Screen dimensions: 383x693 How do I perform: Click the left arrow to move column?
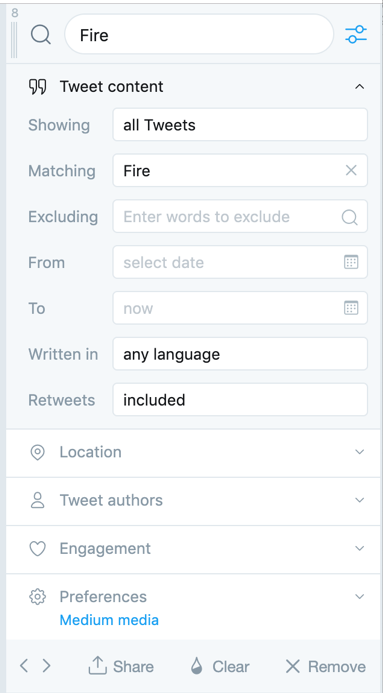[x=24, y=666]
